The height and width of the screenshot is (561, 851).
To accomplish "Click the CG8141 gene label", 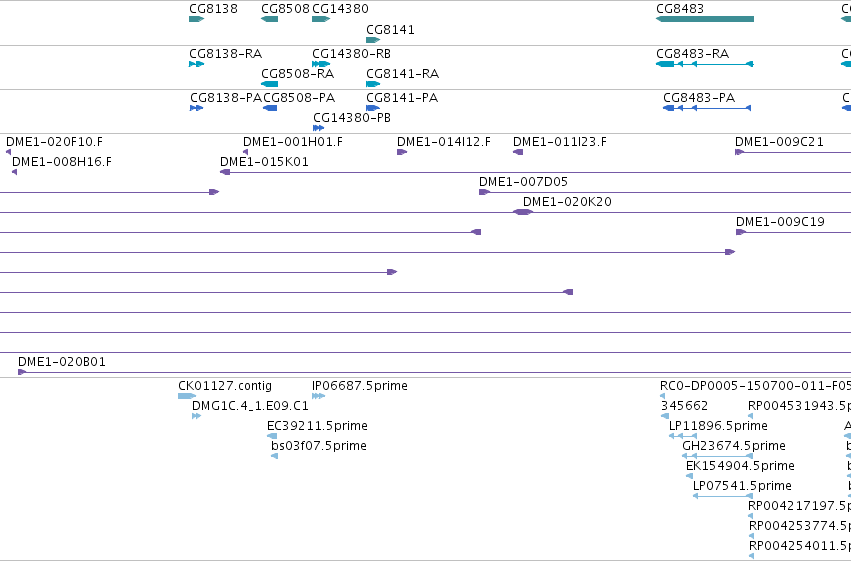I will 390,30.
